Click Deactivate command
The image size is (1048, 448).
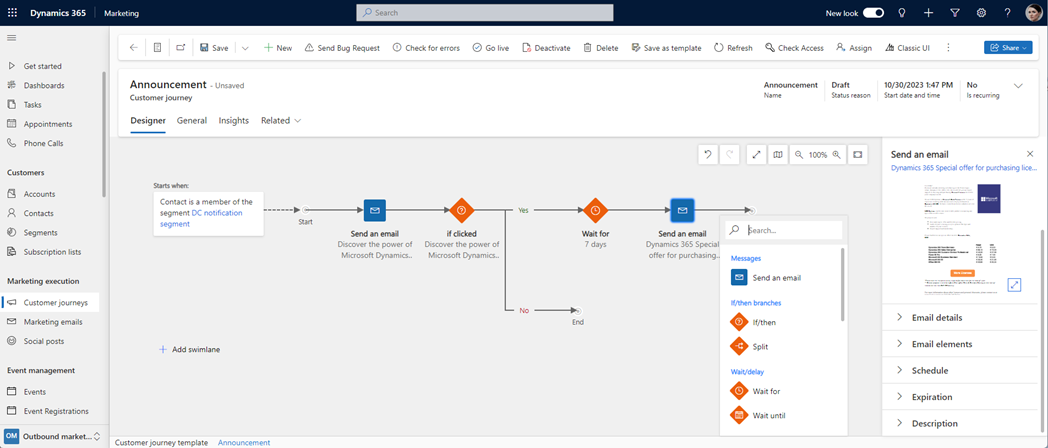545,48
